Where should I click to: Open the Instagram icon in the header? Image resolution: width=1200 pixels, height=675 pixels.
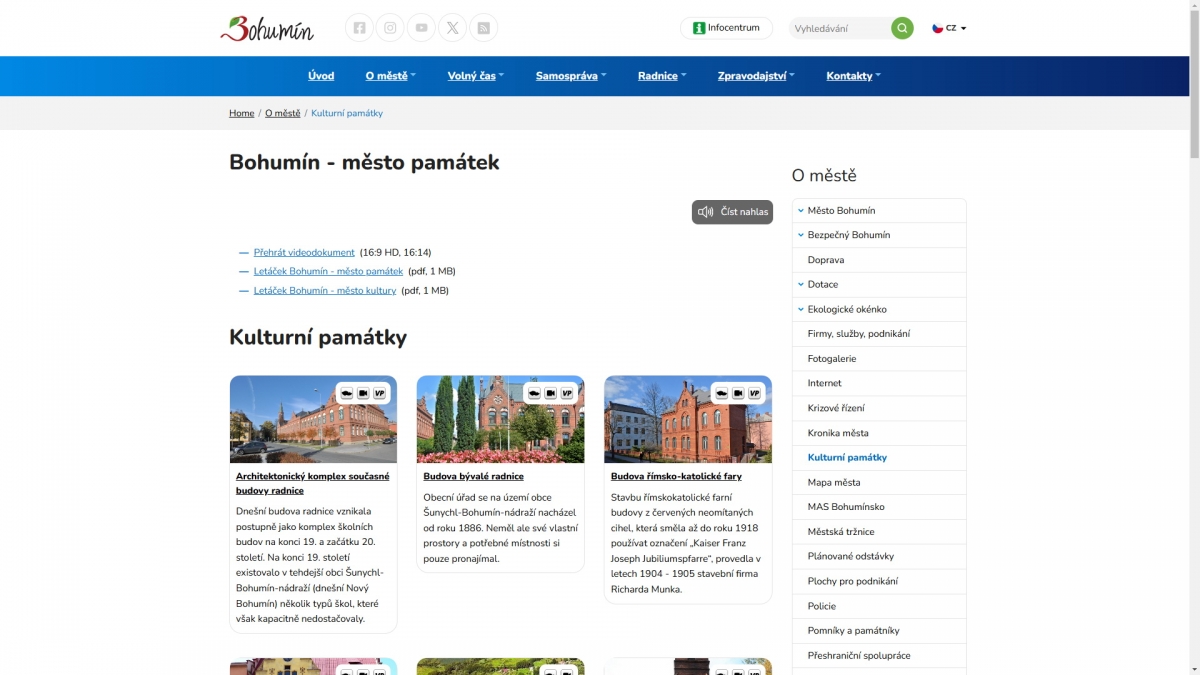[390, 28]
